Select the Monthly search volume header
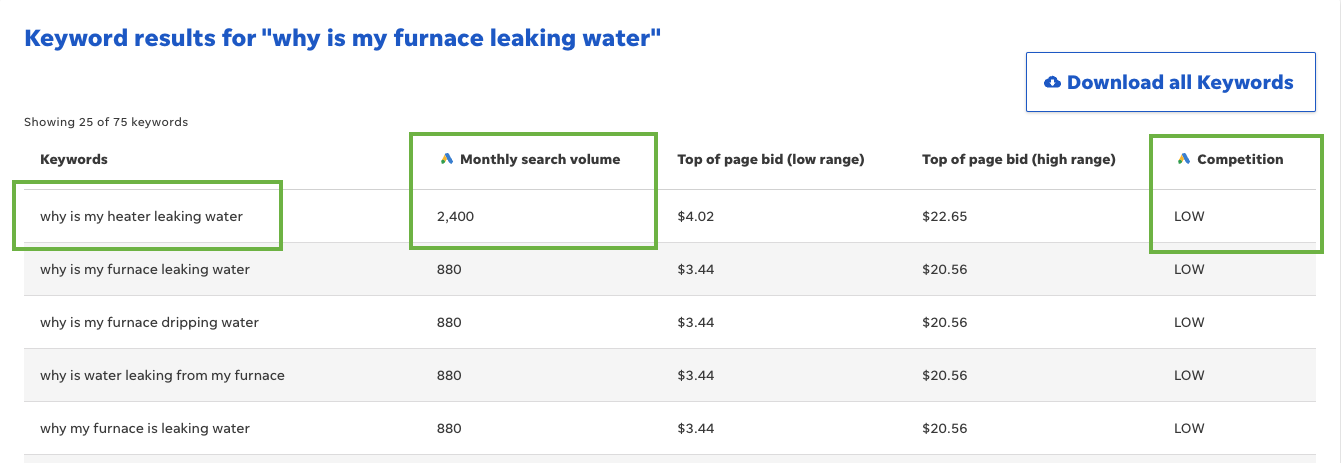The width and height of the screenshot is (1341, 463). (540, 159)
